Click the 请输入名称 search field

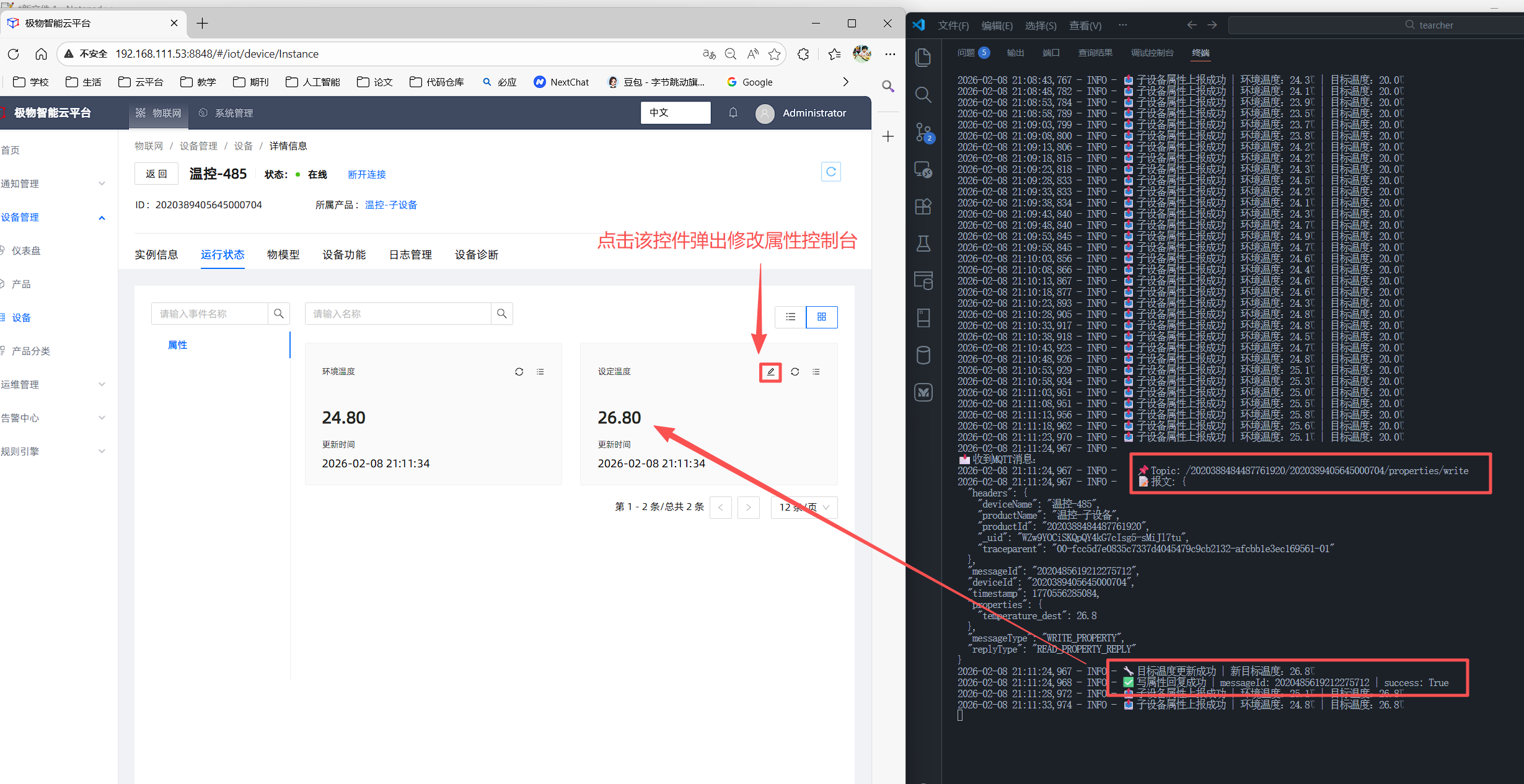[x=398, y=314]
